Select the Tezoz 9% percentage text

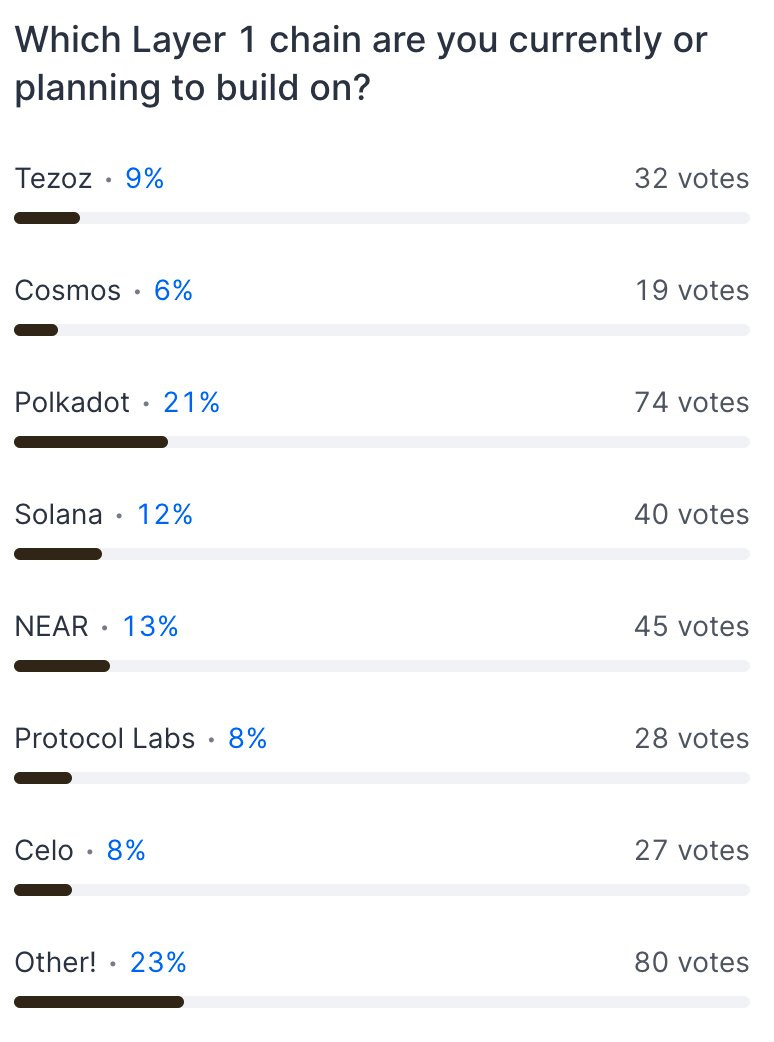[144, 178]
